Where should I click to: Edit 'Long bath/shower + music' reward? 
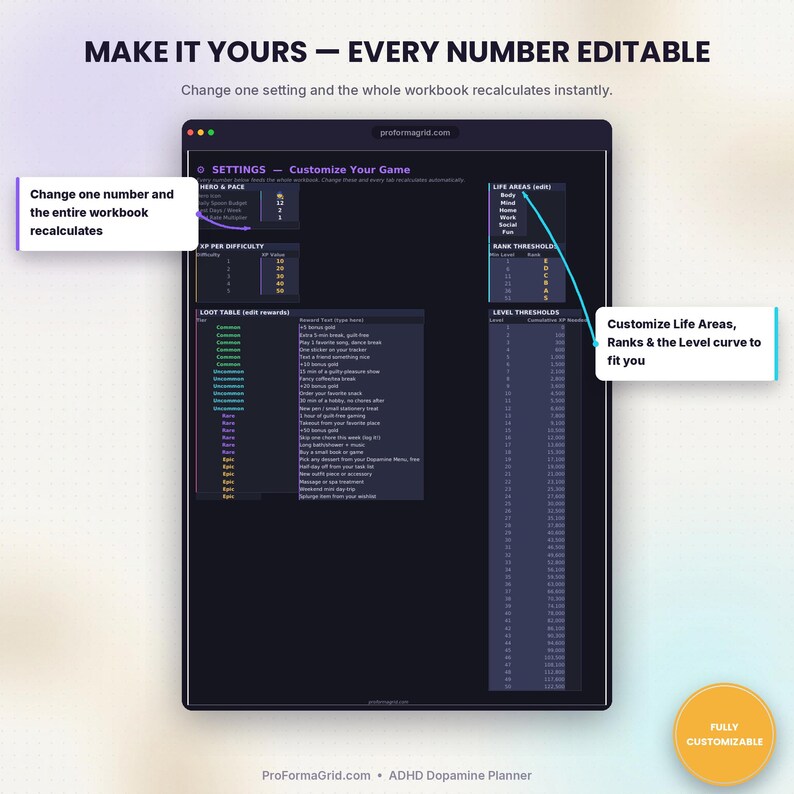tap(361, 445)
